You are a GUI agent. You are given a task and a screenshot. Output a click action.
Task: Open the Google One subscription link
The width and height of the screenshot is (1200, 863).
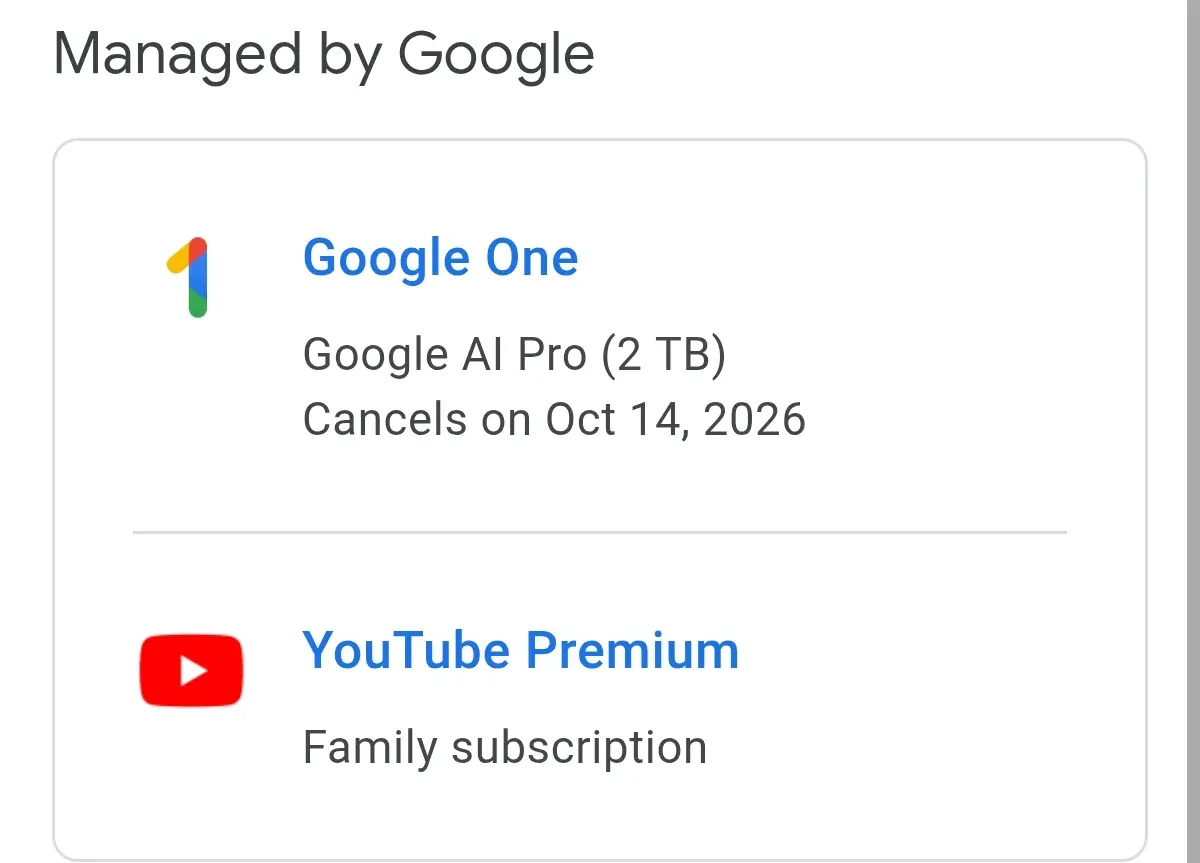point(440,258)
